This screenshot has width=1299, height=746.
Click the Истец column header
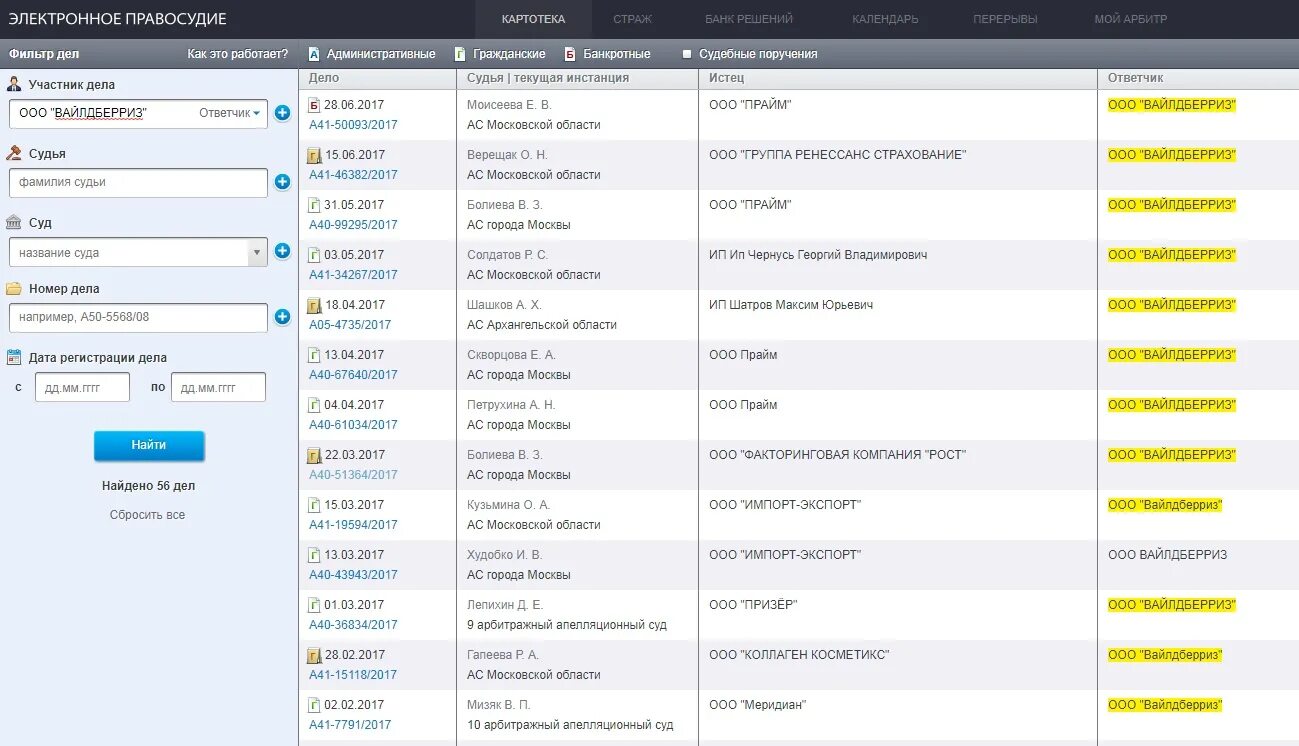point(727,78)
